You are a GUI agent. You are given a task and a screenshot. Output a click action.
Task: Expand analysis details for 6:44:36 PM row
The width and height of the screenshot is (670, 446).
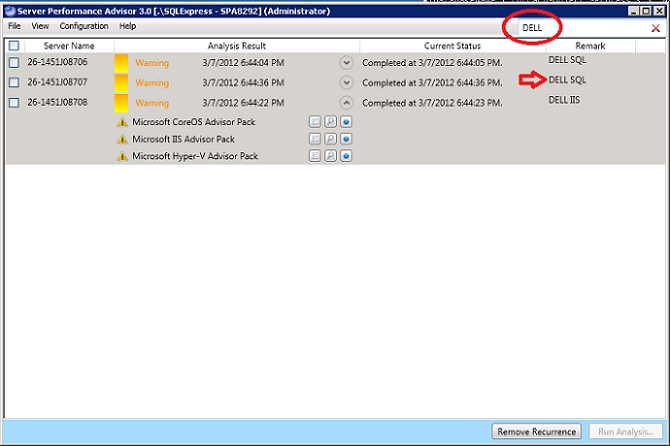coord(347,83)
